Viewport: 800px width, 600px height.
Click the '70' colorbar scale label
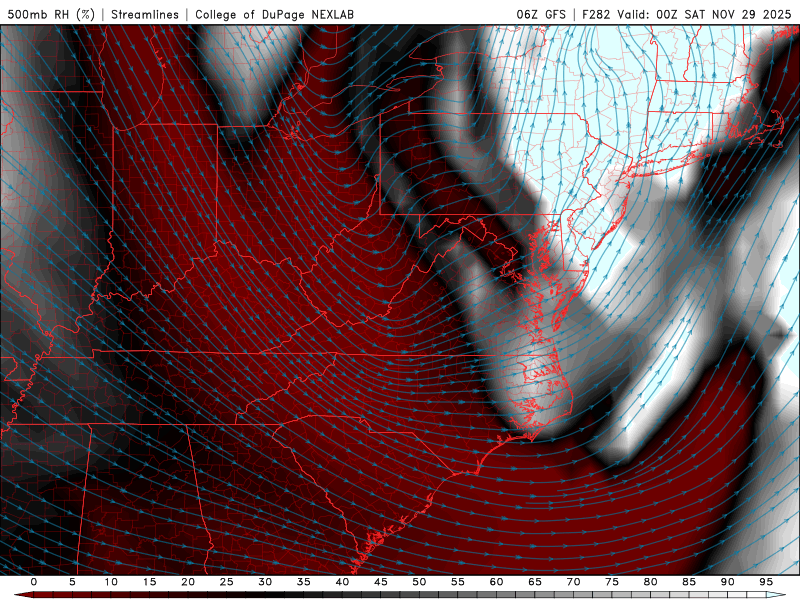pos(573,582)
